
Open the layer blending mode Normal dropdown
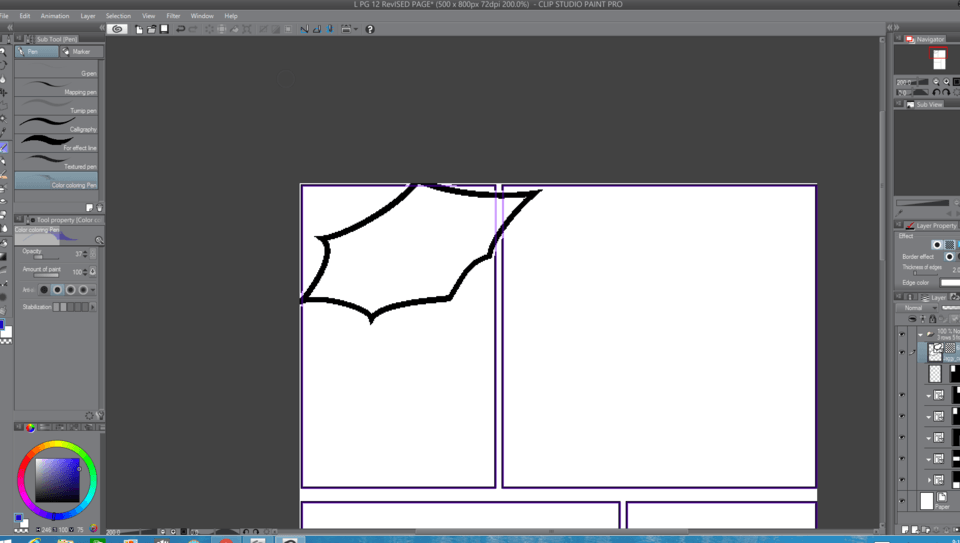pos(918,307)
